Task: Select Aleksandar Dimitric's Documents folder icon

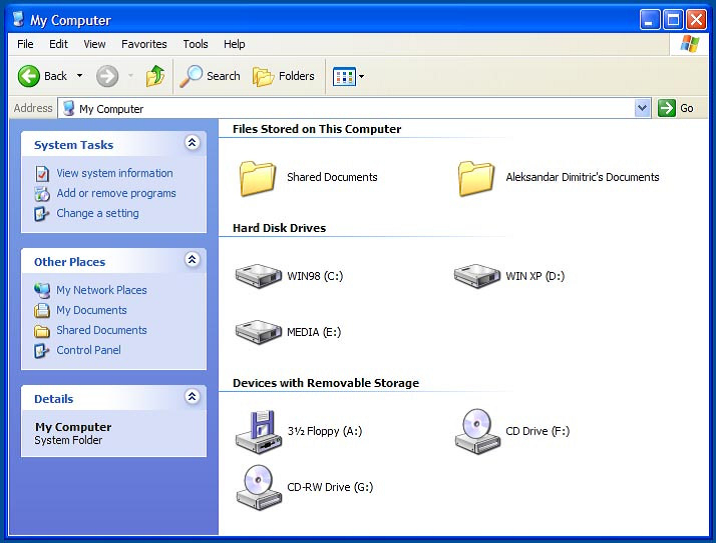Action: (x=476, y=179)
